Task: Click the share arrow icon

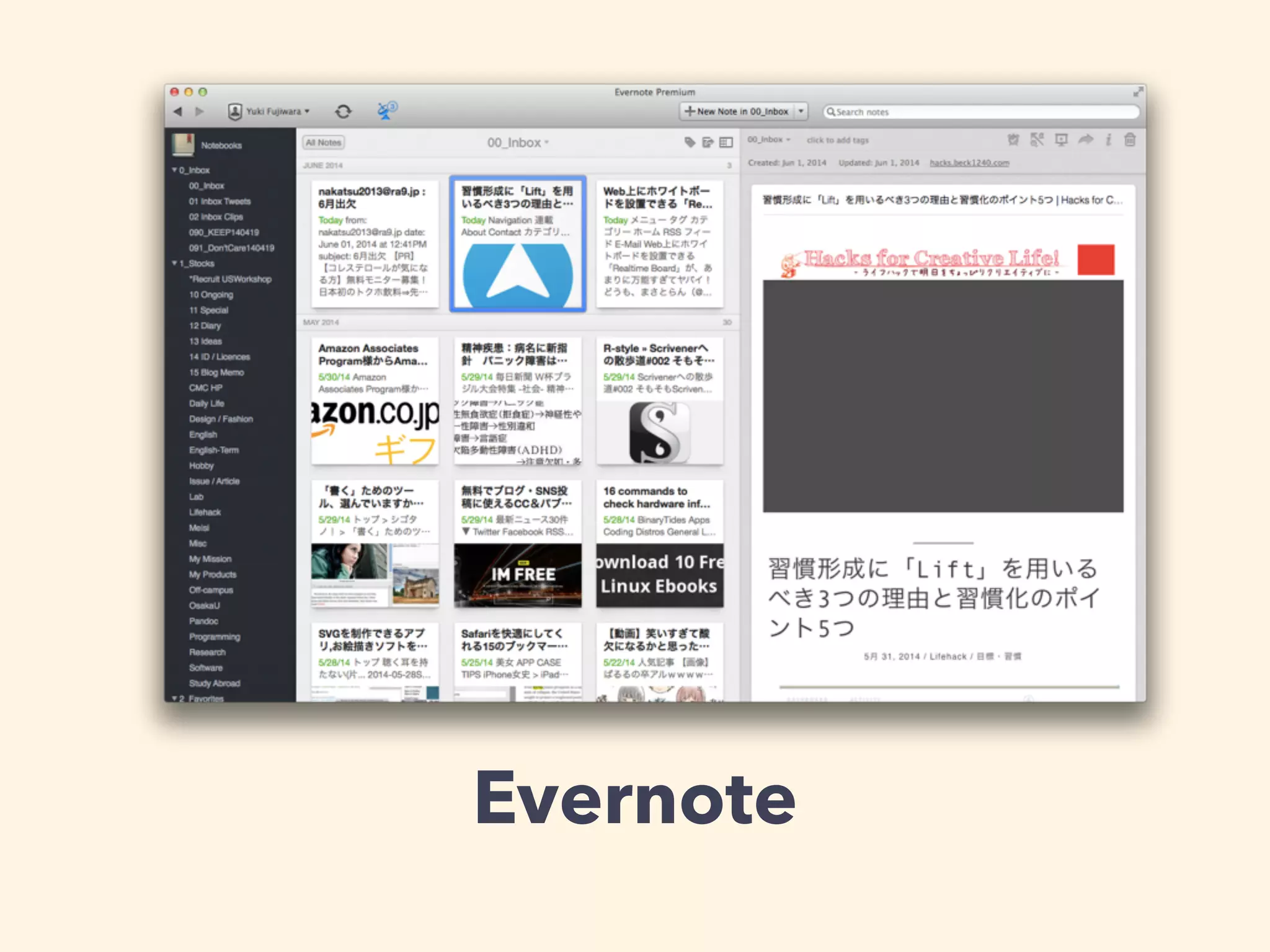Action: point(1086,139)
